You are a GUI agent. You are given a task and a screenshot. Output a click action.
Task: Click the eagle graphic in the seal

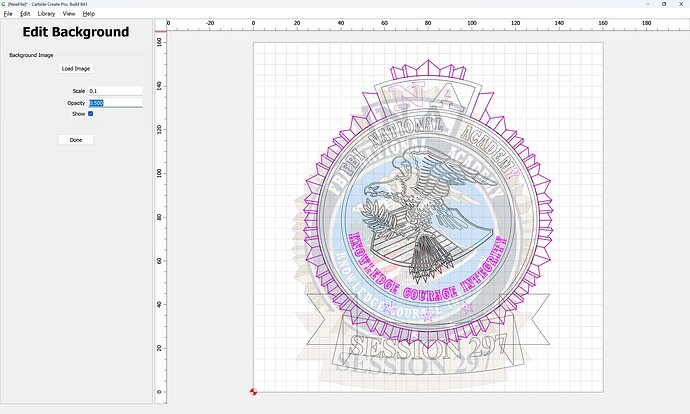tap(429, 213)
